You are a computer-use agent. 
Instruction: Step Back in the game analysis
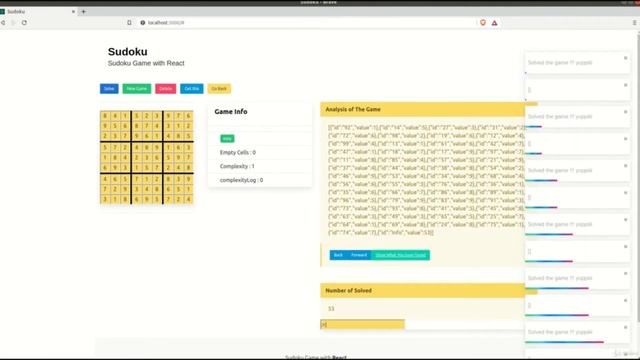[338, 255]
